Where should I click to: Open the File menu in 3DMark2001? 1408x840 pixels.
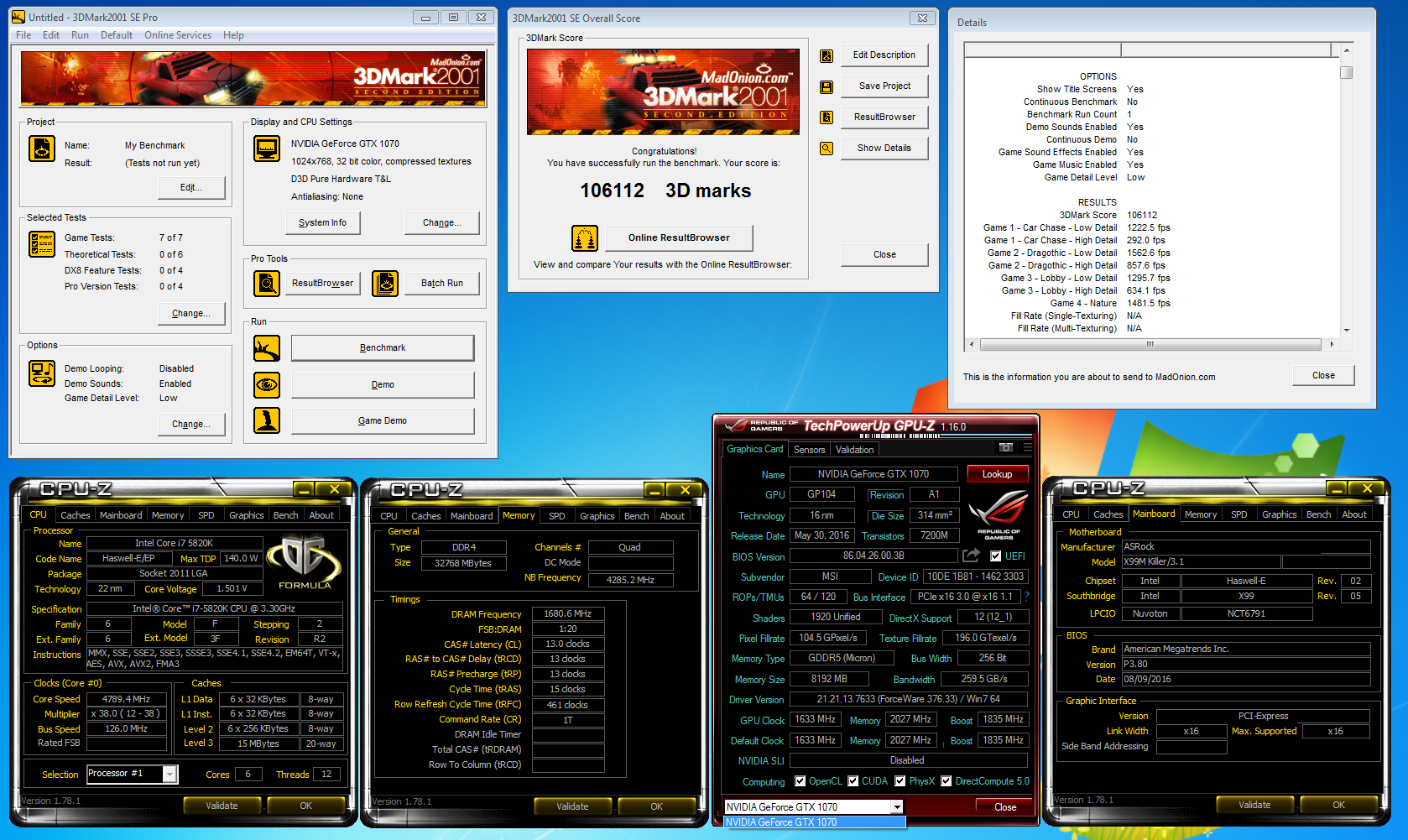click(x=23, y=35)
